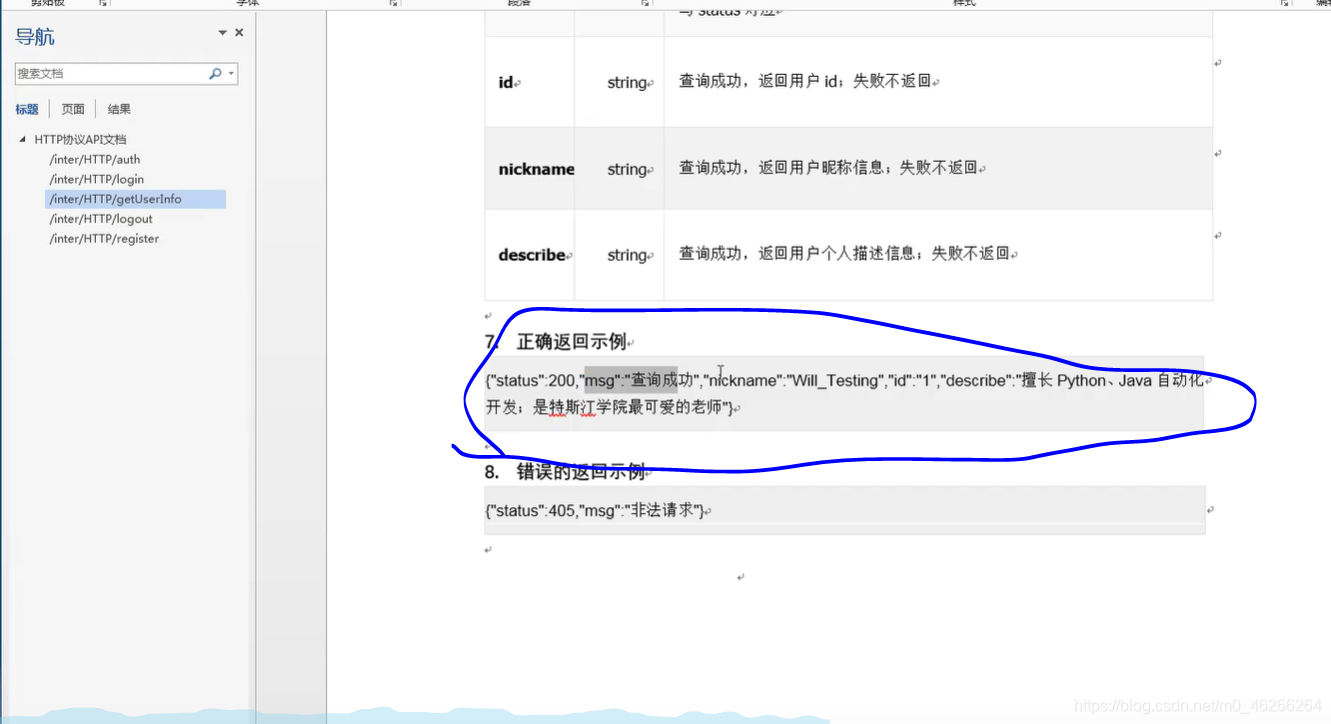Click "Will_Testing" in the JSON example

pyautogui.click(x=833, y=380)
